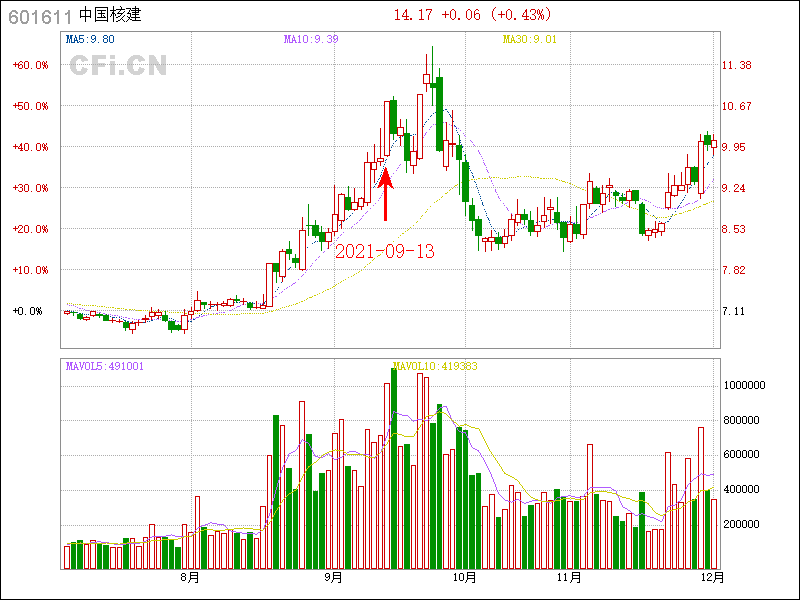Click the 0.0% baseline label on left axis
Viewport: 800px width, 600px height.
coord(29,311)
